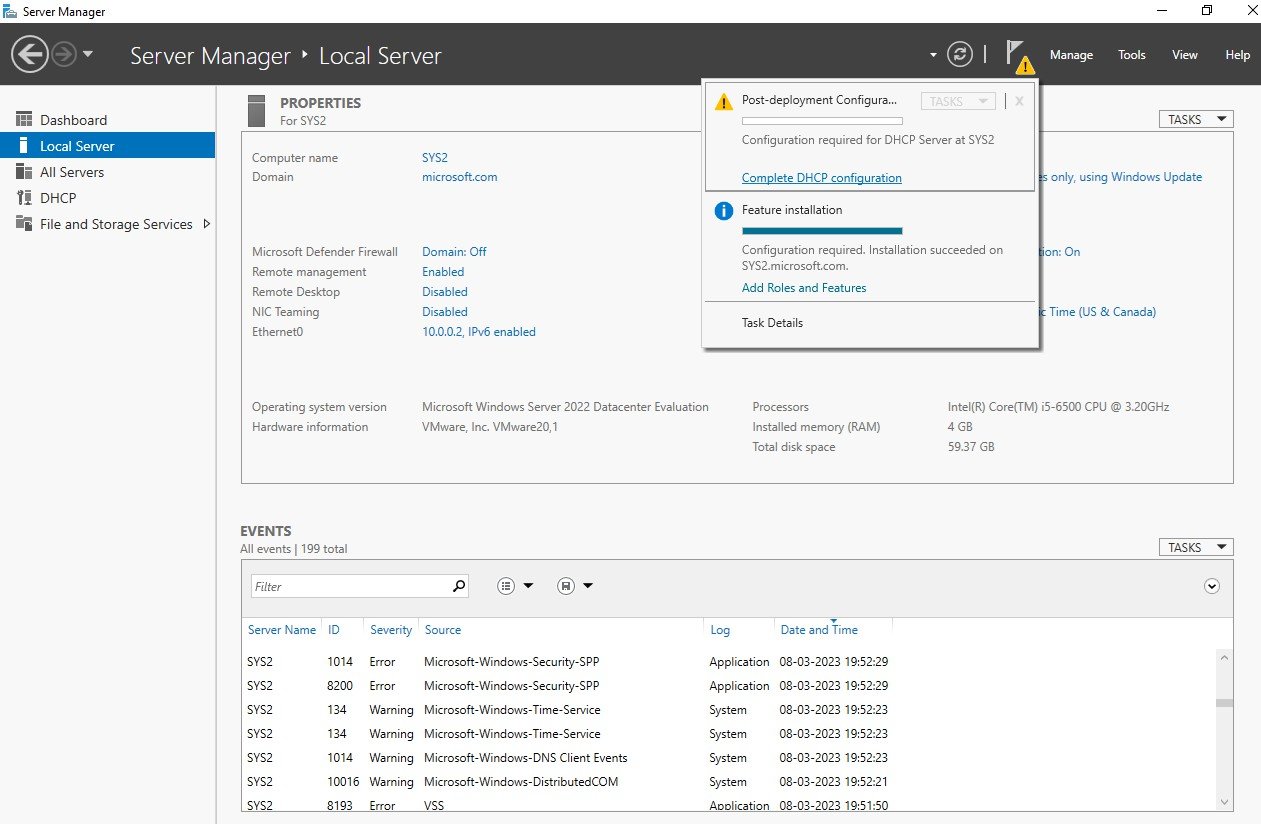Click Add Roles and Features link
This screenshot has width=1261, height=824.
(804, 288)
